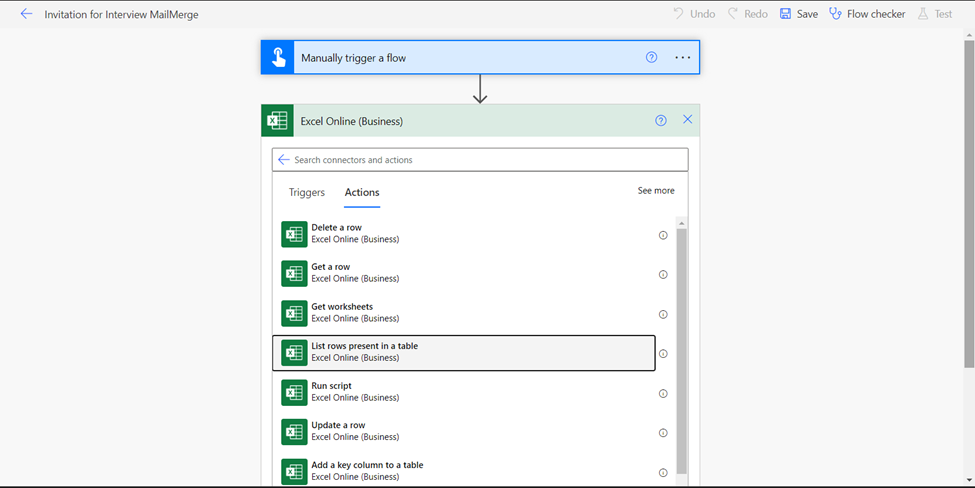Click the page vertical scrollbar thumb

969,204
